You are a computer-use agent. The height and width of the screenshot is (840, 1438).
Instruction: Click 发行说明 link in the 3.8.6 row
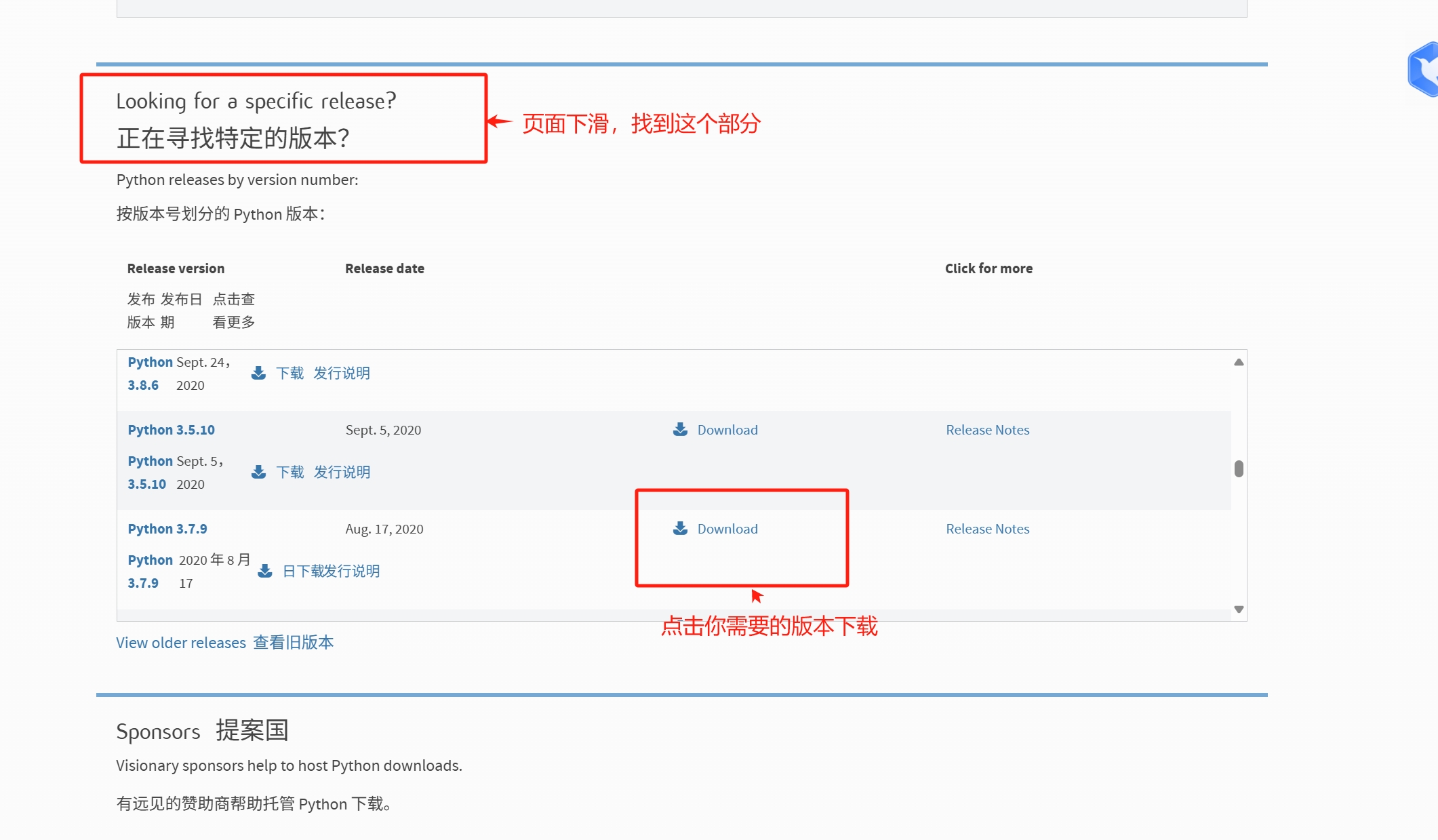342,374
